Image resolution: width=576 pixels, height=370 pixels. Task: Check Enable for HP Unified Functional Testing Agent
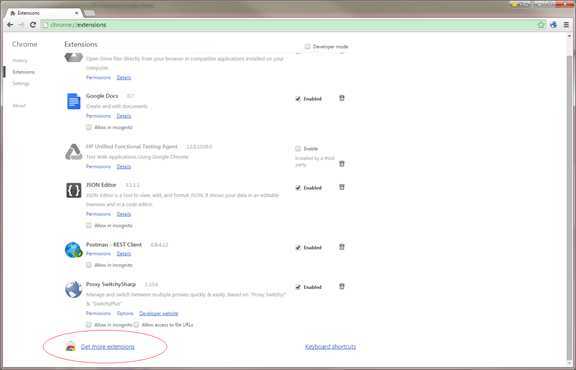298,148
